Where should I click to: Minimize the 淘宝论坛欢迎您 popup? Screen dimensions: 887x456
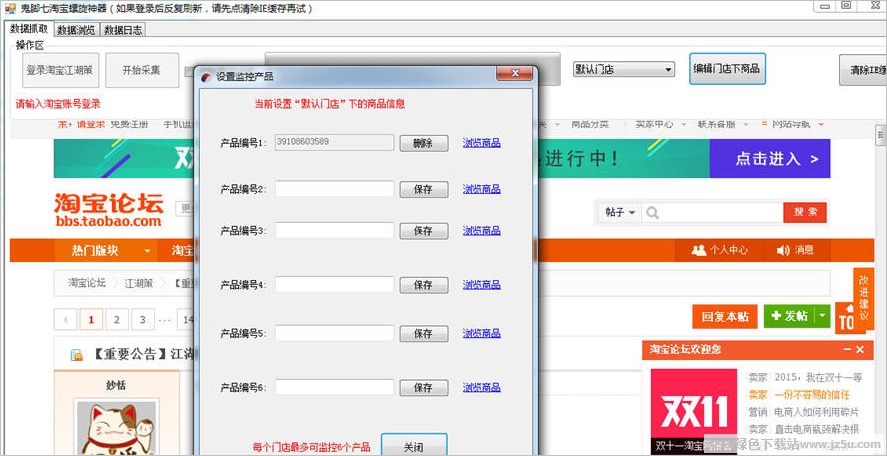847,350
